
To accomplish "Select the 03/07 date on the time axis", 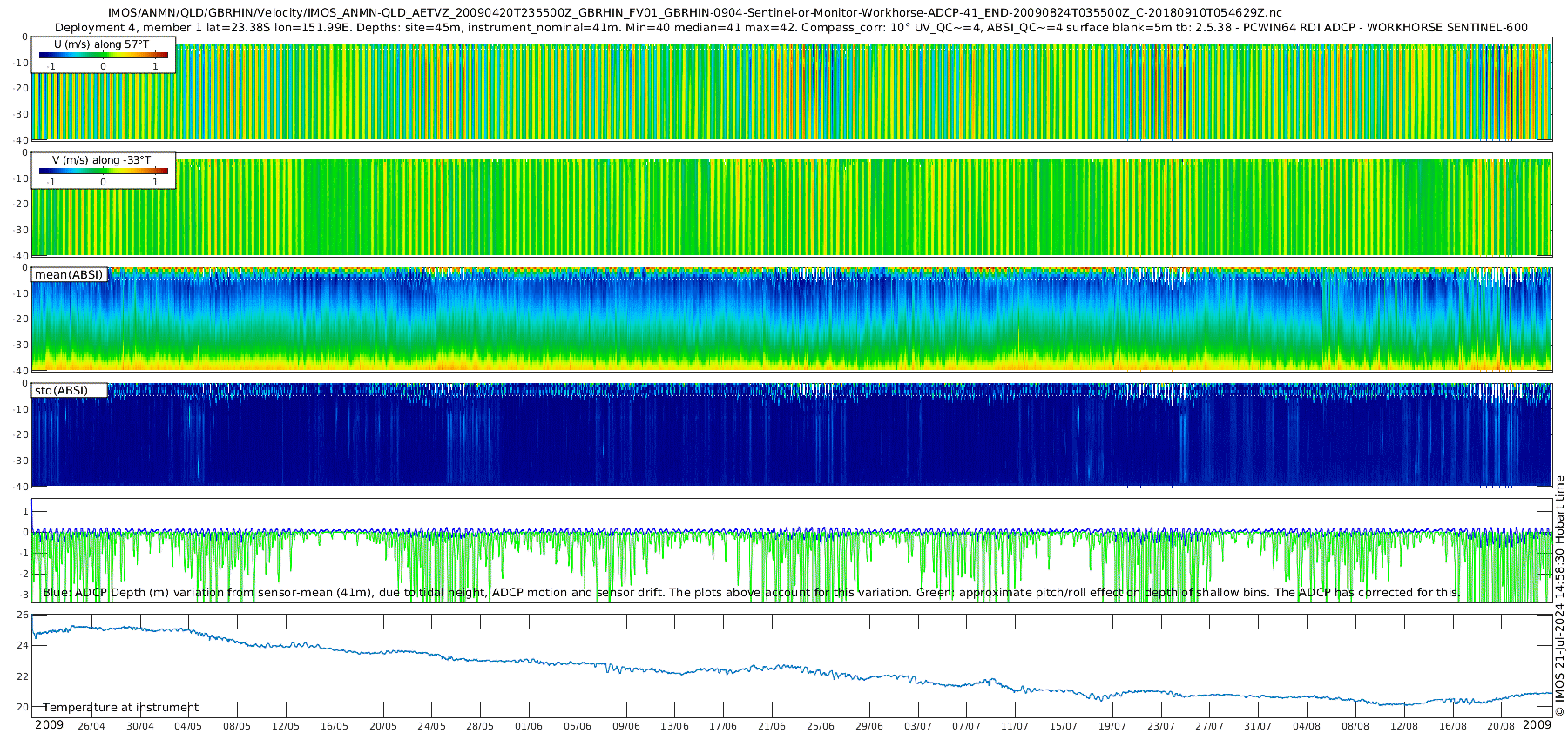I will pos(917,726).
